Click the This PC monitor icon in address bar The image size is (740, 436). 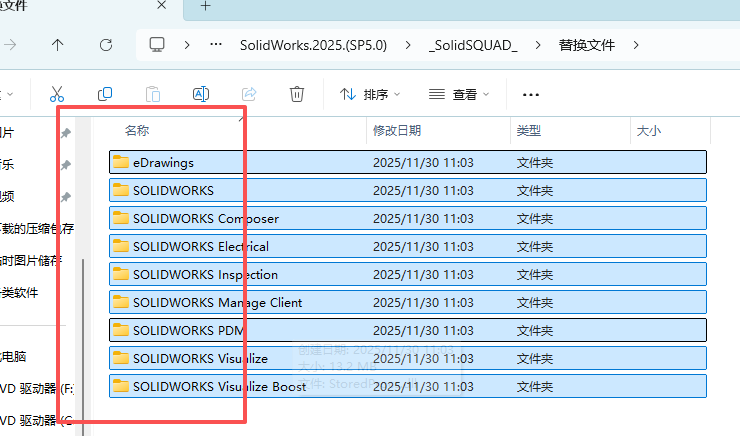pos(157,45)
